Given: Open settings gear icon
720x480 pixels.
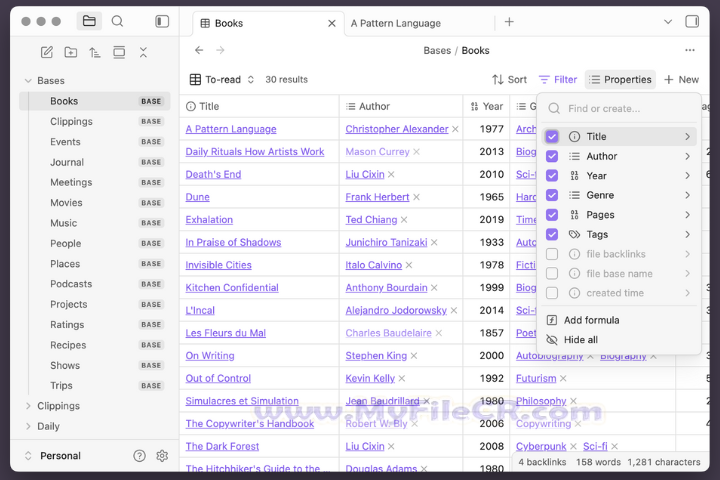Looking at the screenshot, I should point(162,456).
